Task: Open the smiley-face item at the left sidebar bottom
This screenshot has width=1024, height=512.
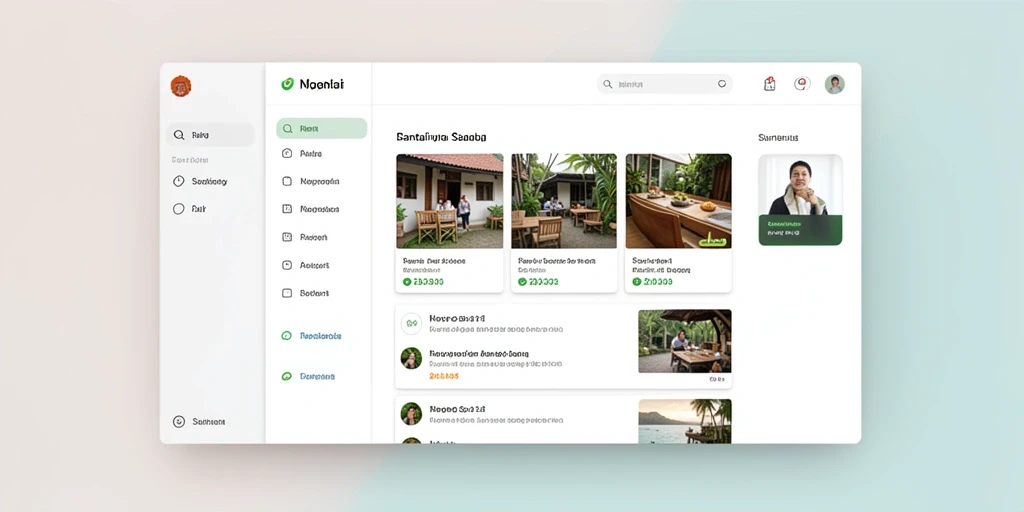Action: click(x=178, y=422)
